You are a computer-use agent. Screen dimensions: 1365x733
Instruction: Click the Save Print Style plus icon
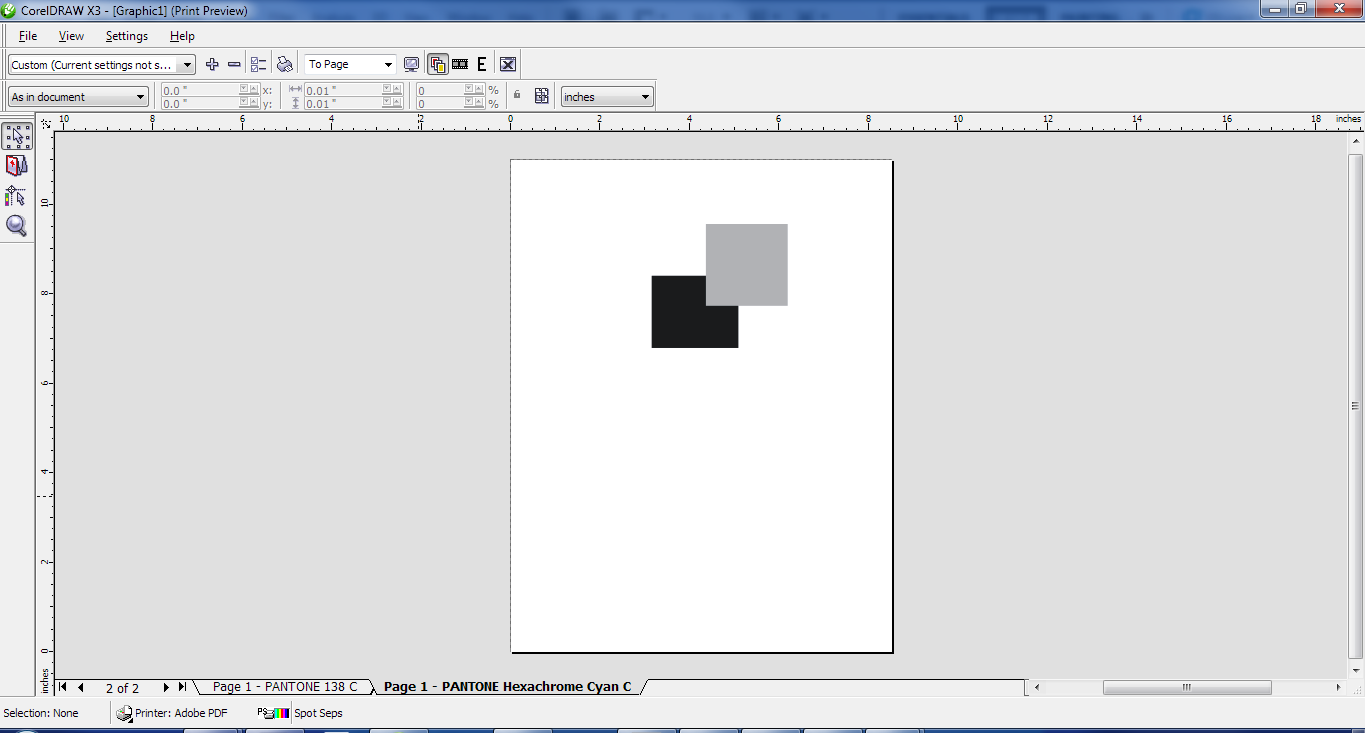click(212, 64)
